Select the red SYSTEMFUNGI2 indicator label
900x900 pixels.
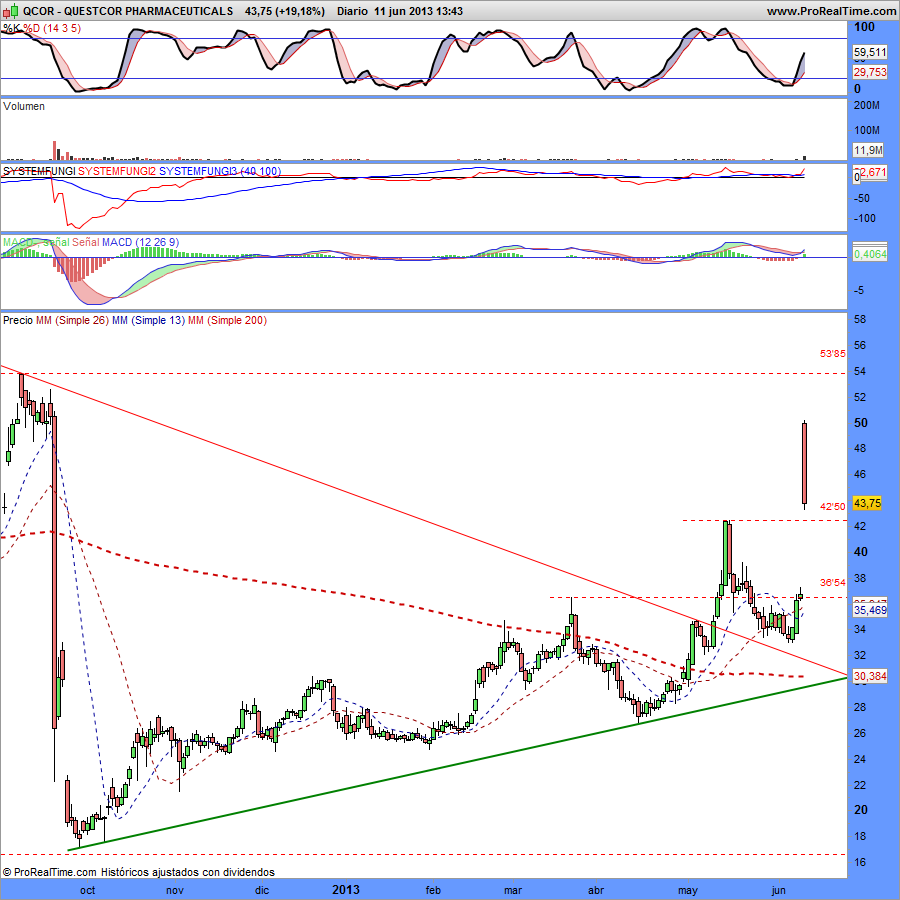click(x=117, y=171)
